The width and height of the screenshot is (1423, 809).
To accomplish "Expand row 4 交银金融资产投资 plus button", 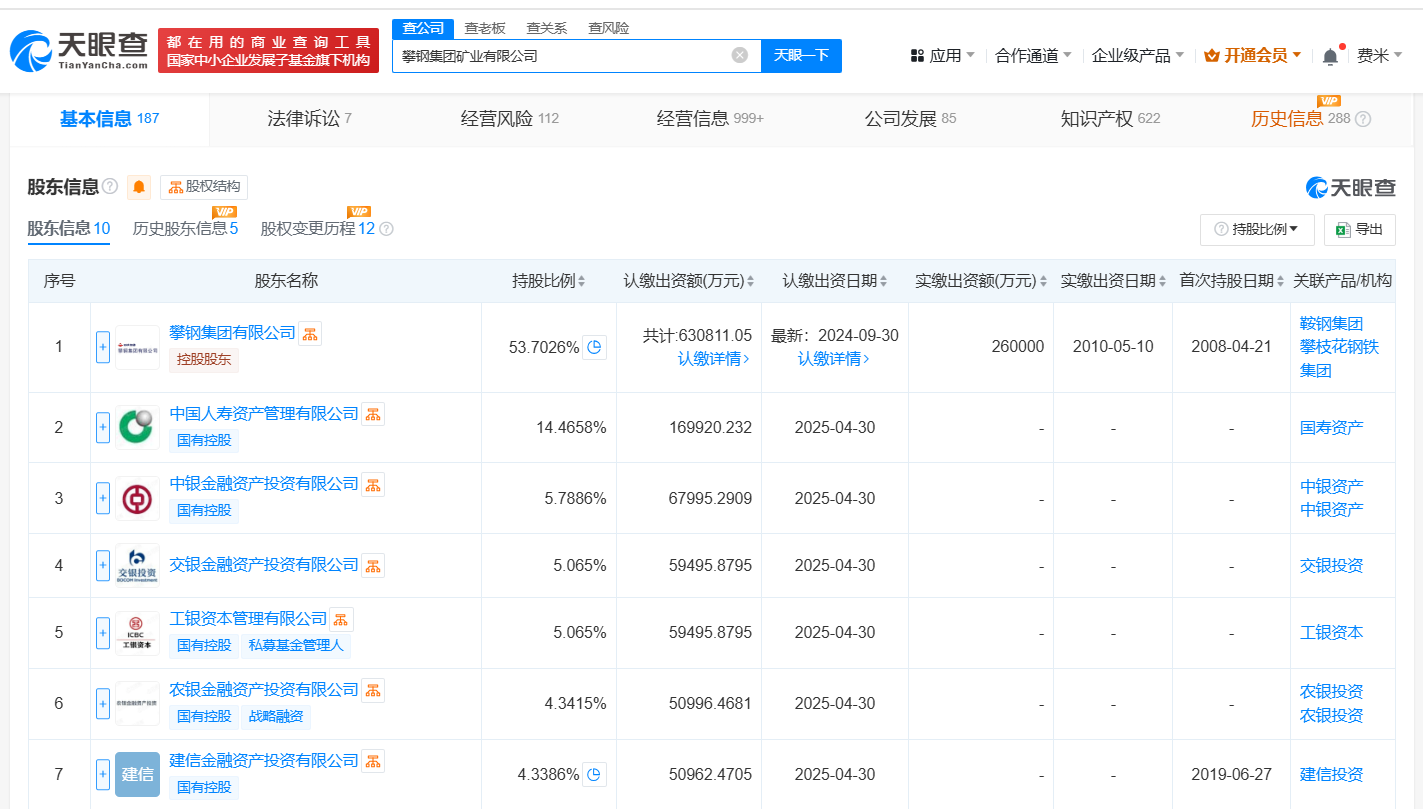I will coord(103,565).
